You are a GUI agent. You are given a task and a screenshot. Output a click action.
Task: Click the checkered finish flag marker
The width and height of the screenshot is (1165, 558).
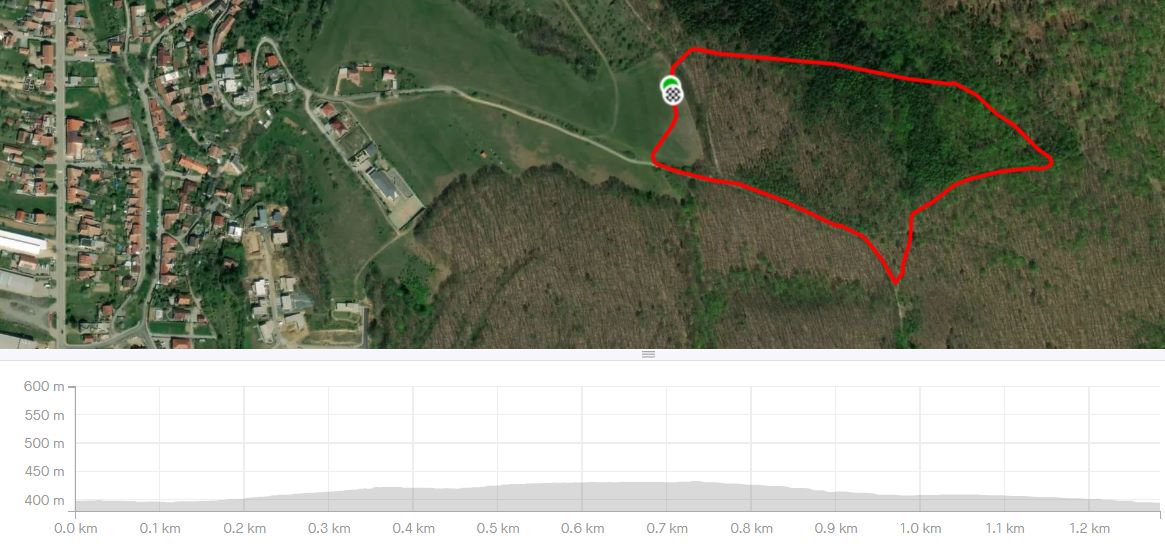(x=673, y=94)
